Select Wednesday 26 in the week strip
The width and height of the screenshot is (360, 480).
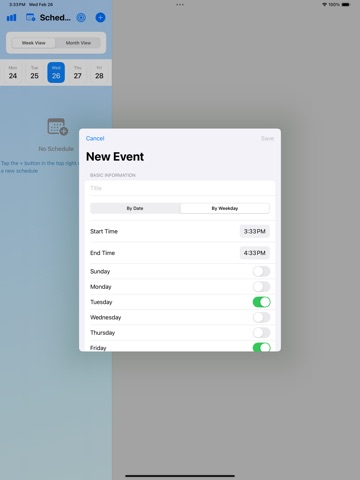(x=56, y=72)
